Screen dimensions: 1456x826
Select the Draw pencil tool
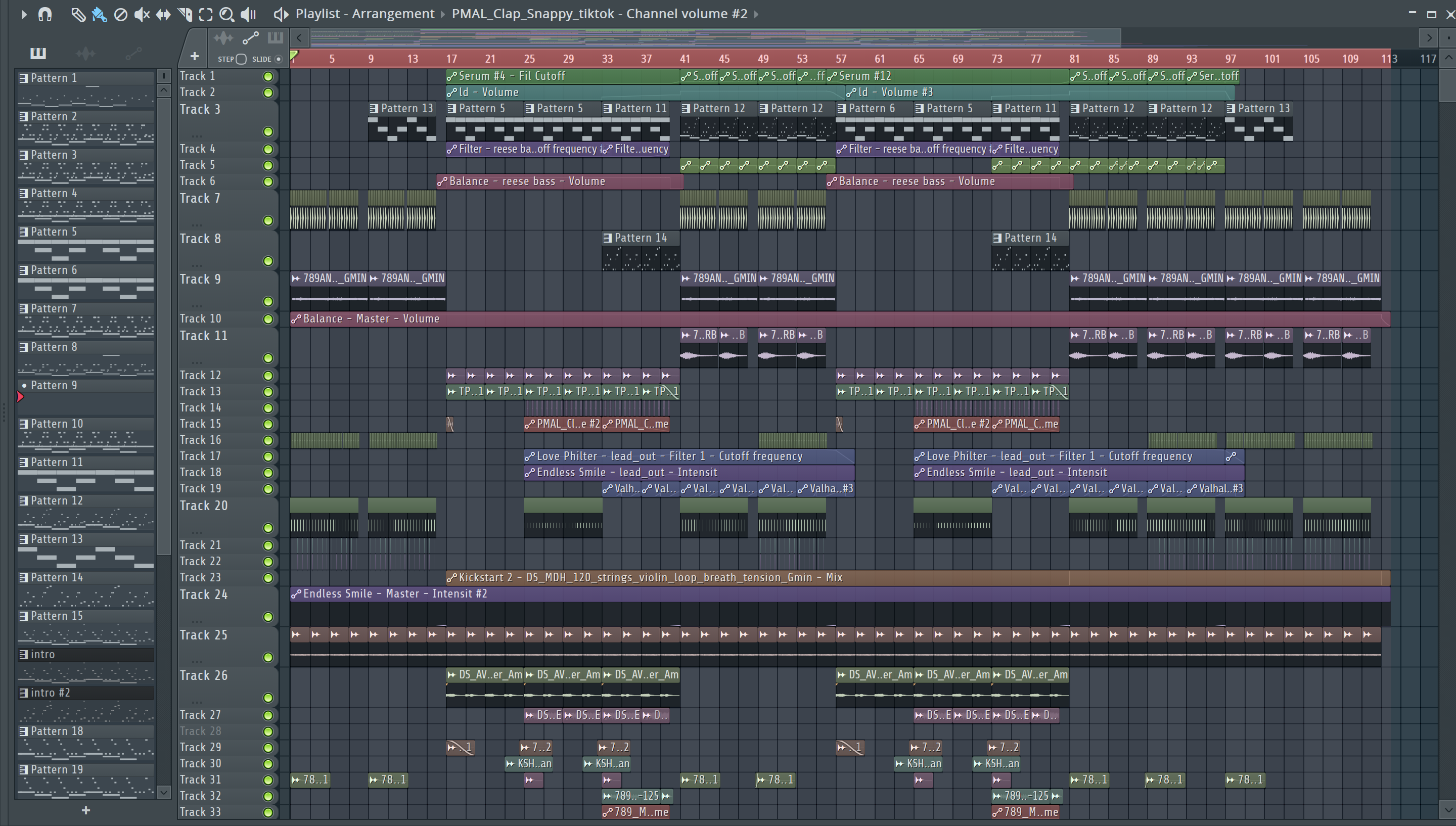point(78,14)
